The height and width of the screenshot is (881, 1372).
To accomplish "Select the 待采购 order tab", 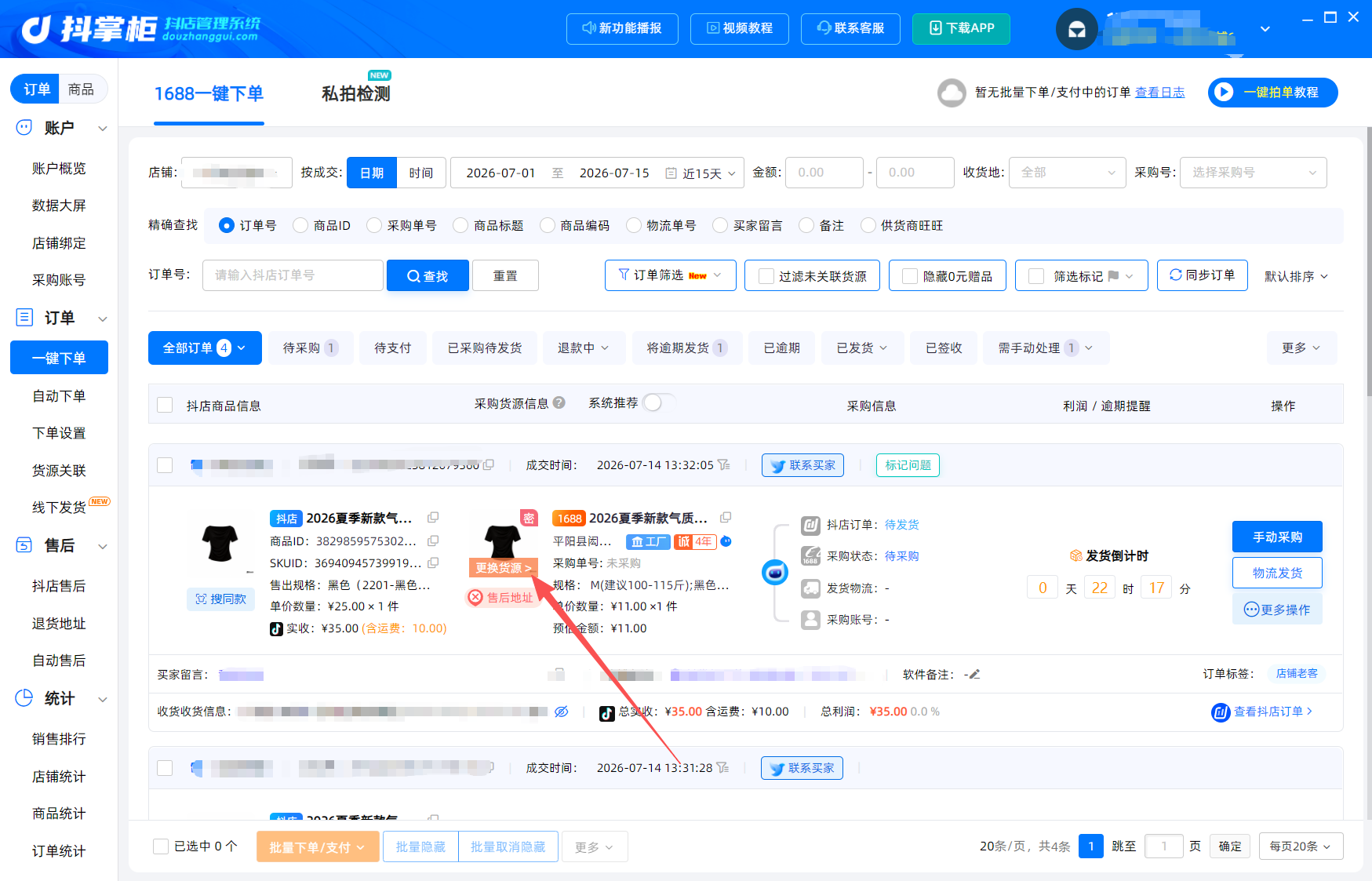I will click(311, 348).
